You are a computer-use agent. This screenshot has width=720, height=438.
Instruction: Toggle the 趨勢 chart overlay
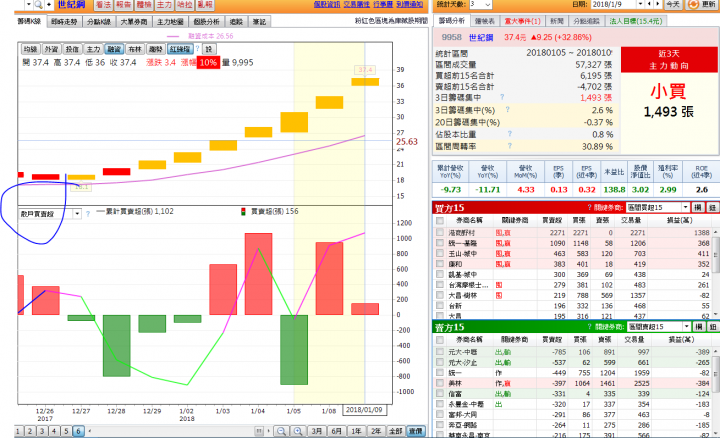[156, 49]
